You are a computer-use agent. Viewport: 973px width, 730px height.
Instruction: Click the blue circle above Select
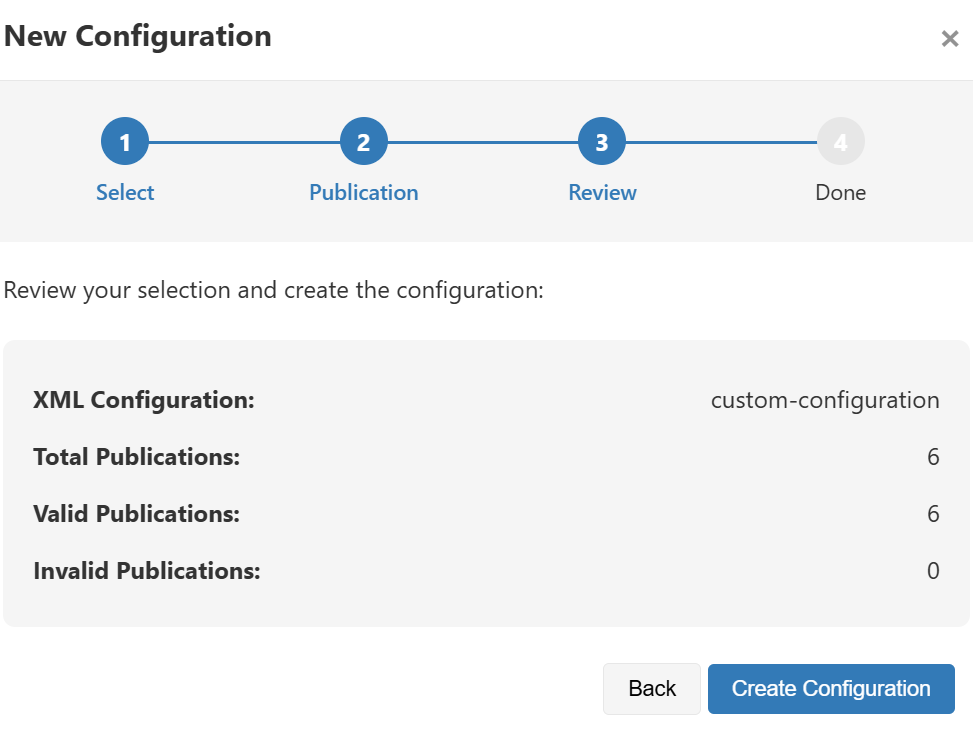point(124,140)
